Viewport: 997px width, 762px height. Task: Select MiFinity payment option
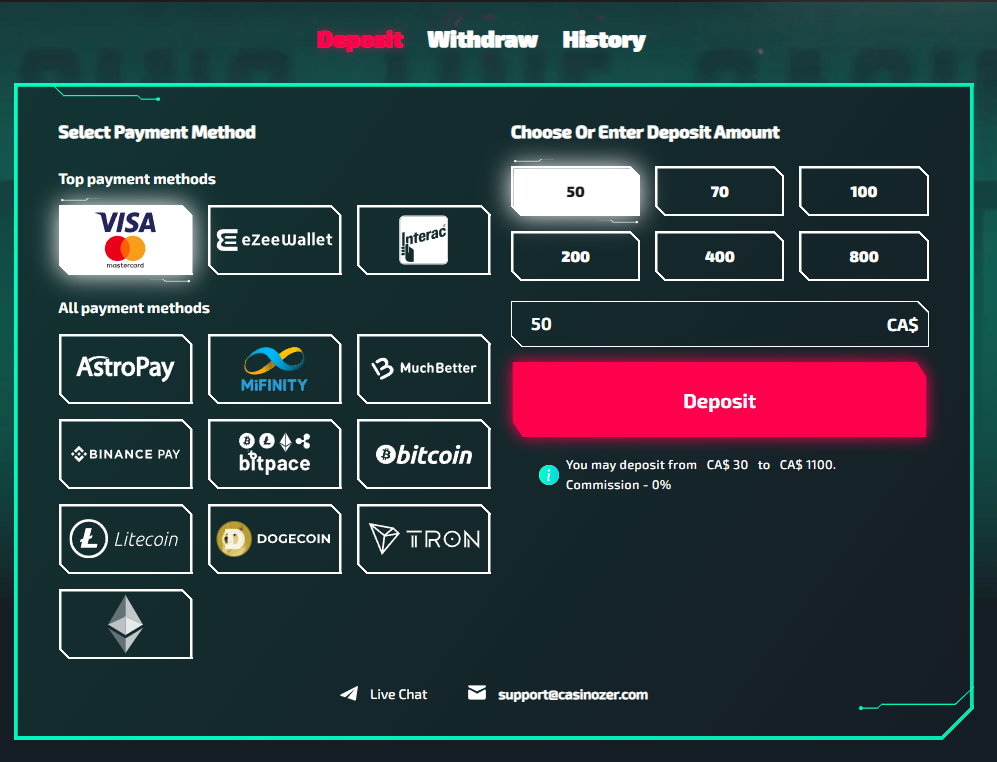pyautogui.click(x=275, y=368)
